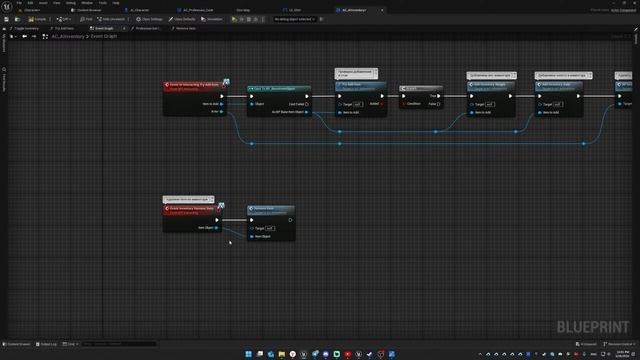Click the Branch Condition input pin
640x360 pixels.
pyautogui.click(x=404, y=104)
